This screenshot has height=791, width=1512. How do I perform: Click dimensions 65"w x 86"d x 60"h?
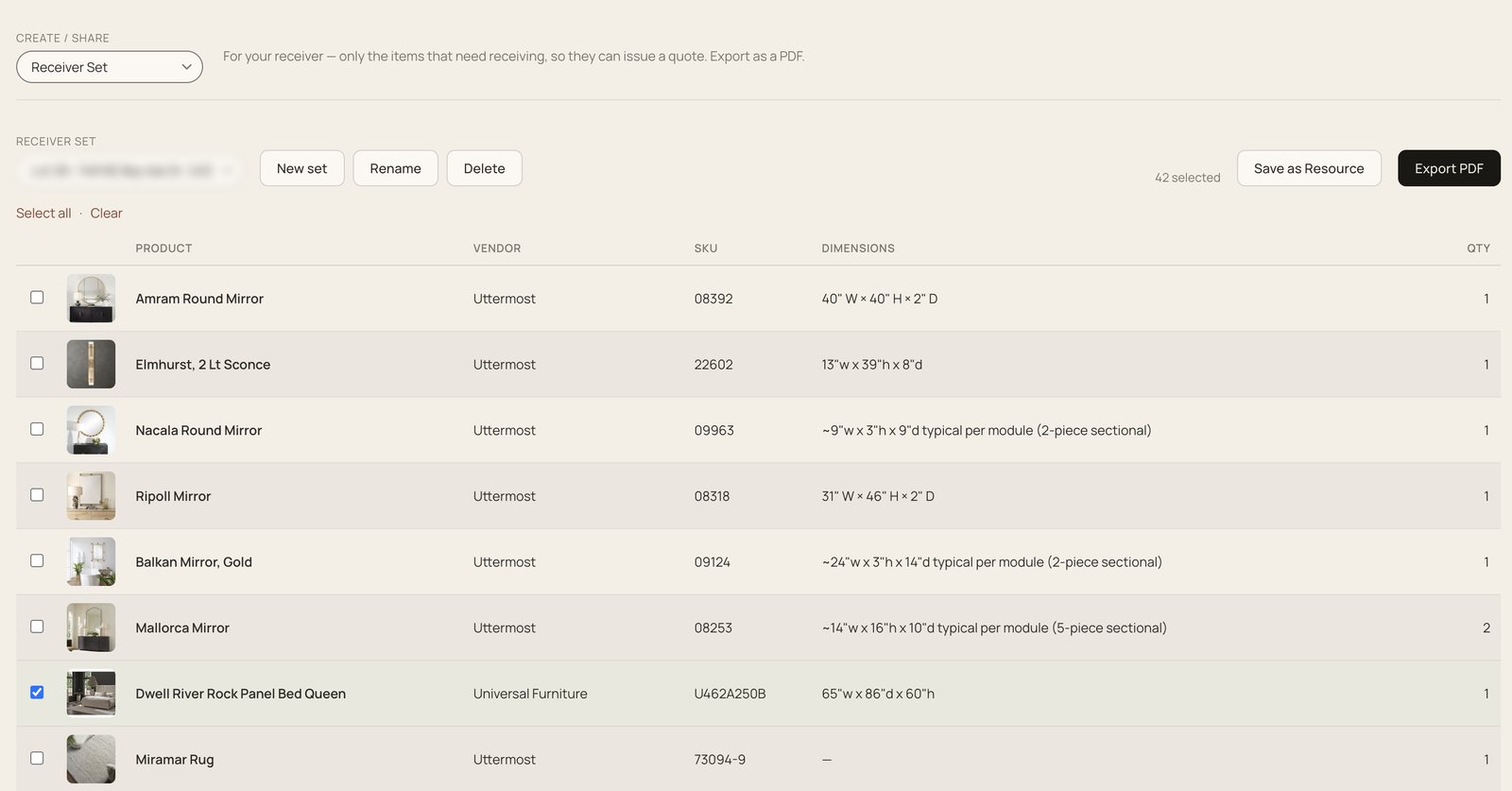[878, 694]
